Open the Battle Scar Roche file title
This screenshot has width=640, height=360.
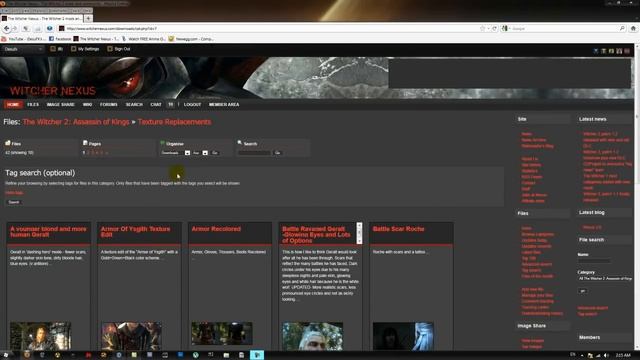point(398,229)
